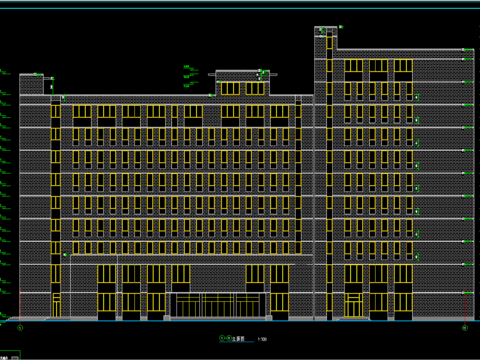This screenshot has width=480, height=360.
Task: Select the right window on the central rooftop penthouse
Action: [255, 89]
